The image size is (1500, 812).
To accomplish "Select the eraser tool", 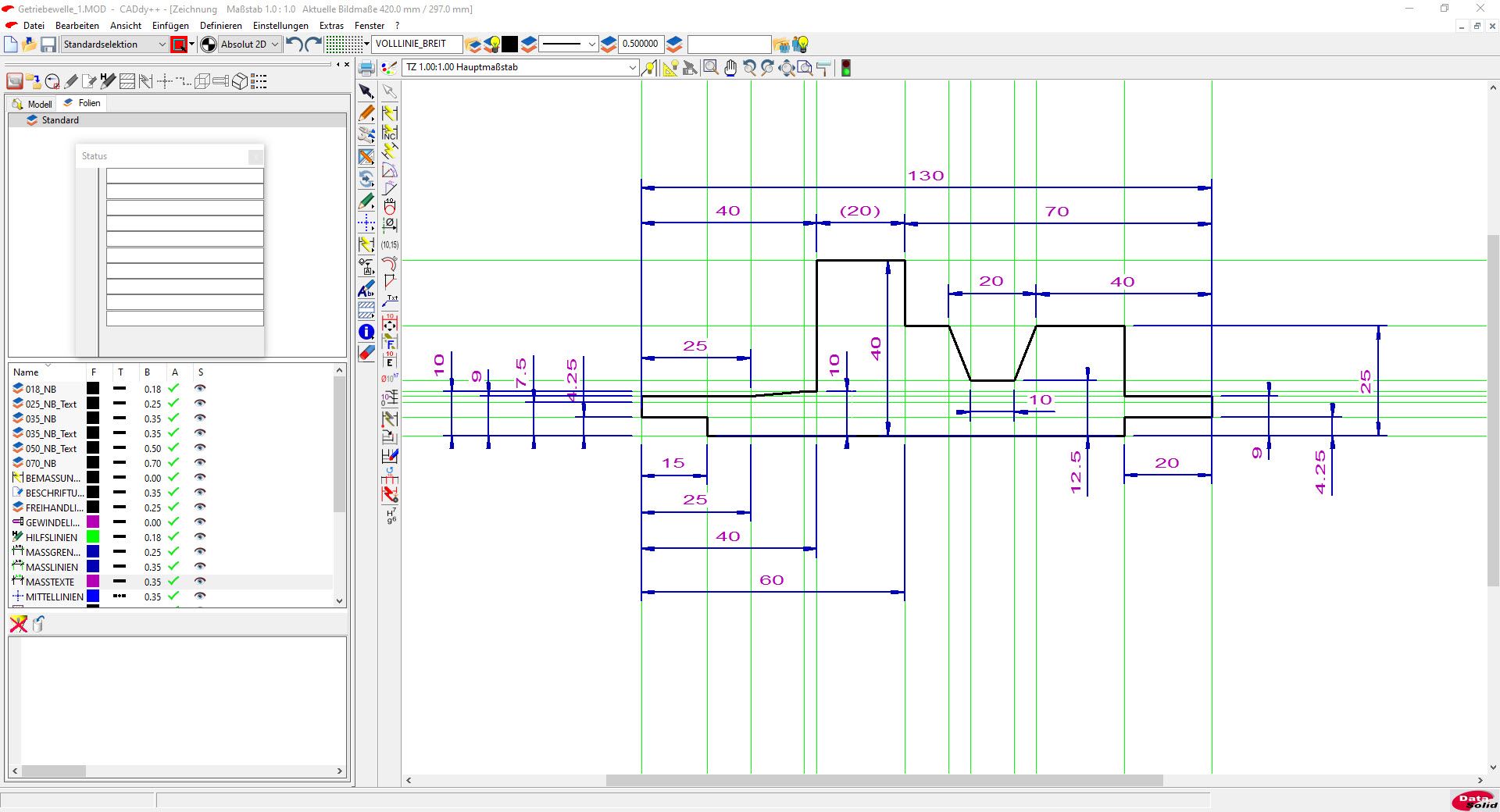I will [x=366, y=353].
